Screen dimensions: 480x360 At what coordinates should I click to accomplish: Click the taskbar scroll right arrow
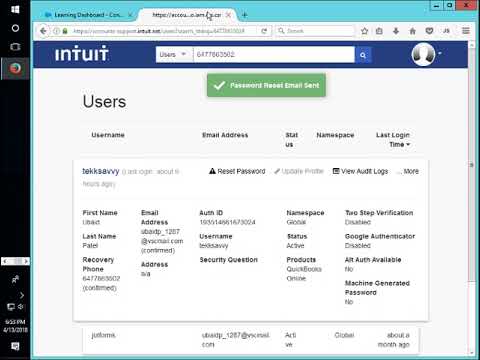[x=26, y=261]
